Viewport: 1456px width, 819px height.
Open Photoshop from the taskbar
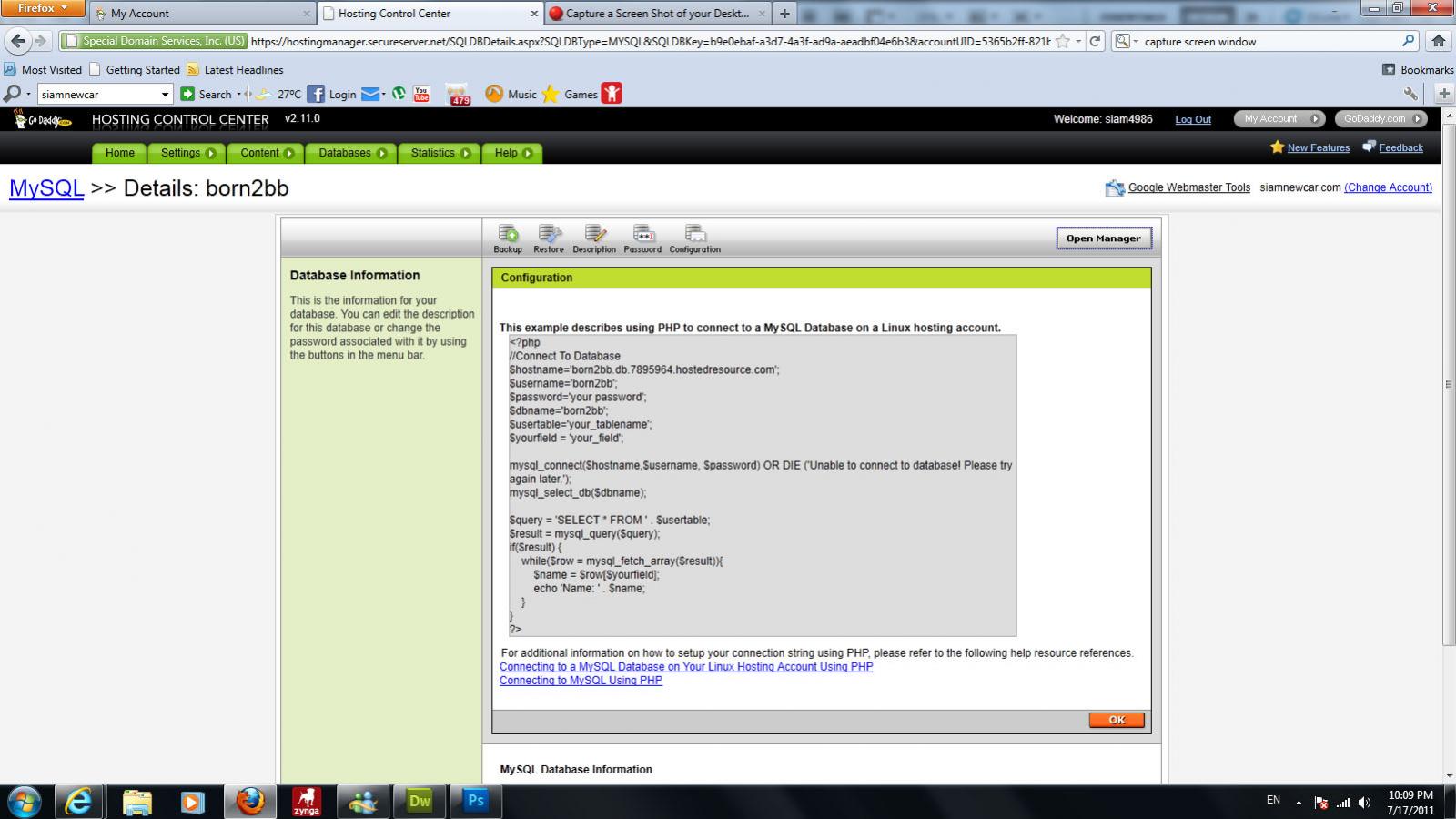click(x=476, y=801)
